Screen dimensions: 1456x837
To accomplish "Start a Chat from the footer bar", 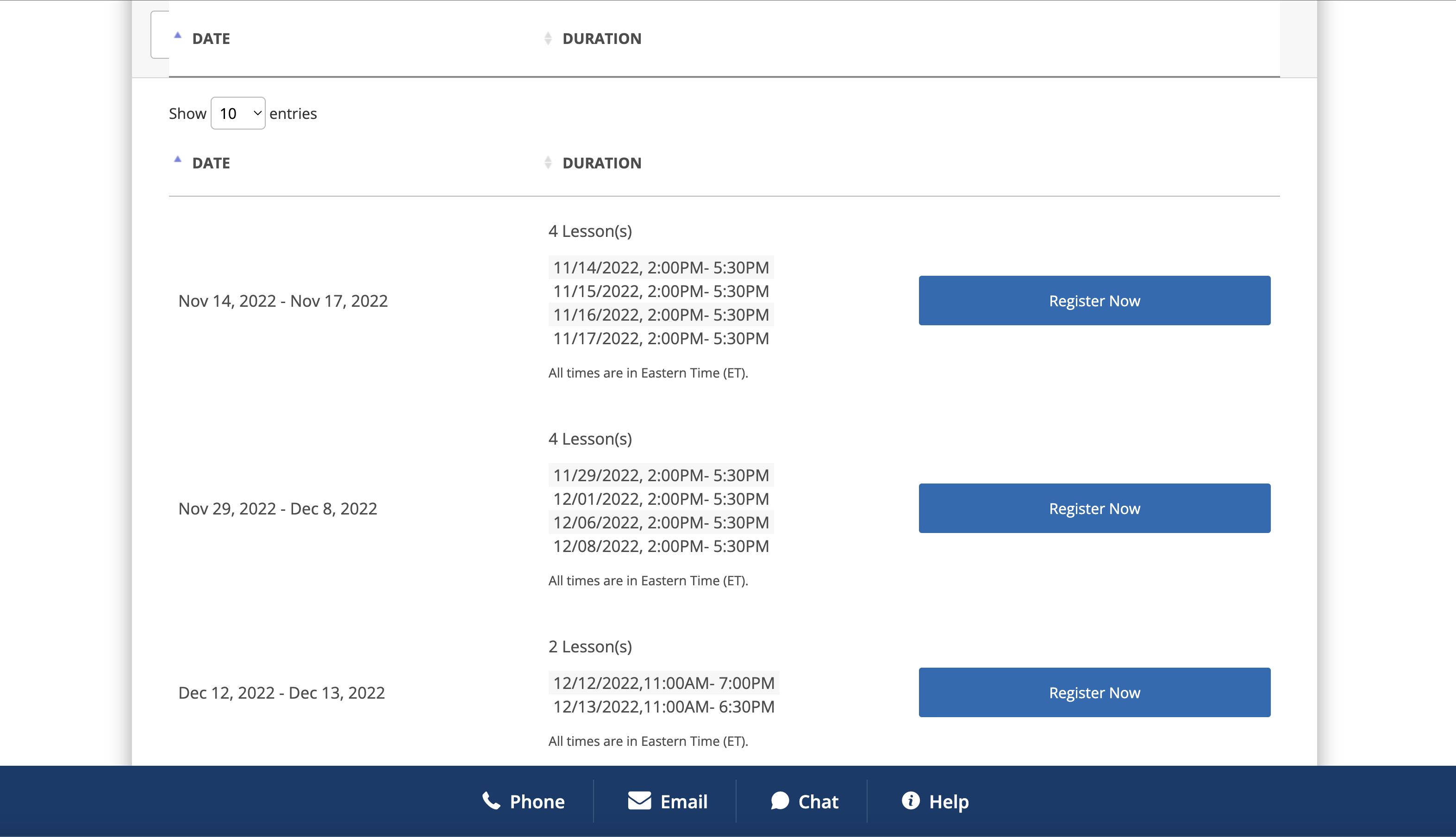I will [x=818, y=801].
